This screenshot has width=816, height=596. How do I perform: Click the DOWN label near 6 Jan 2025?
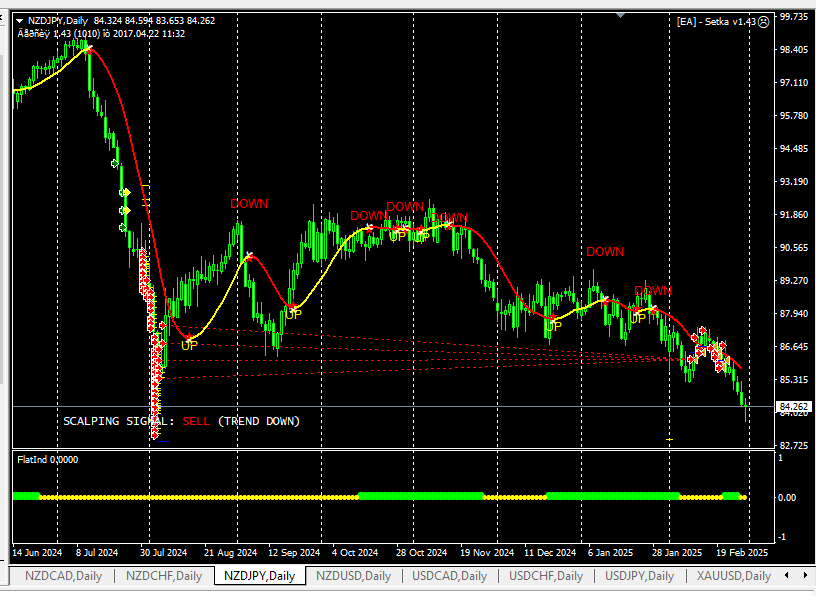pos(605,251)
